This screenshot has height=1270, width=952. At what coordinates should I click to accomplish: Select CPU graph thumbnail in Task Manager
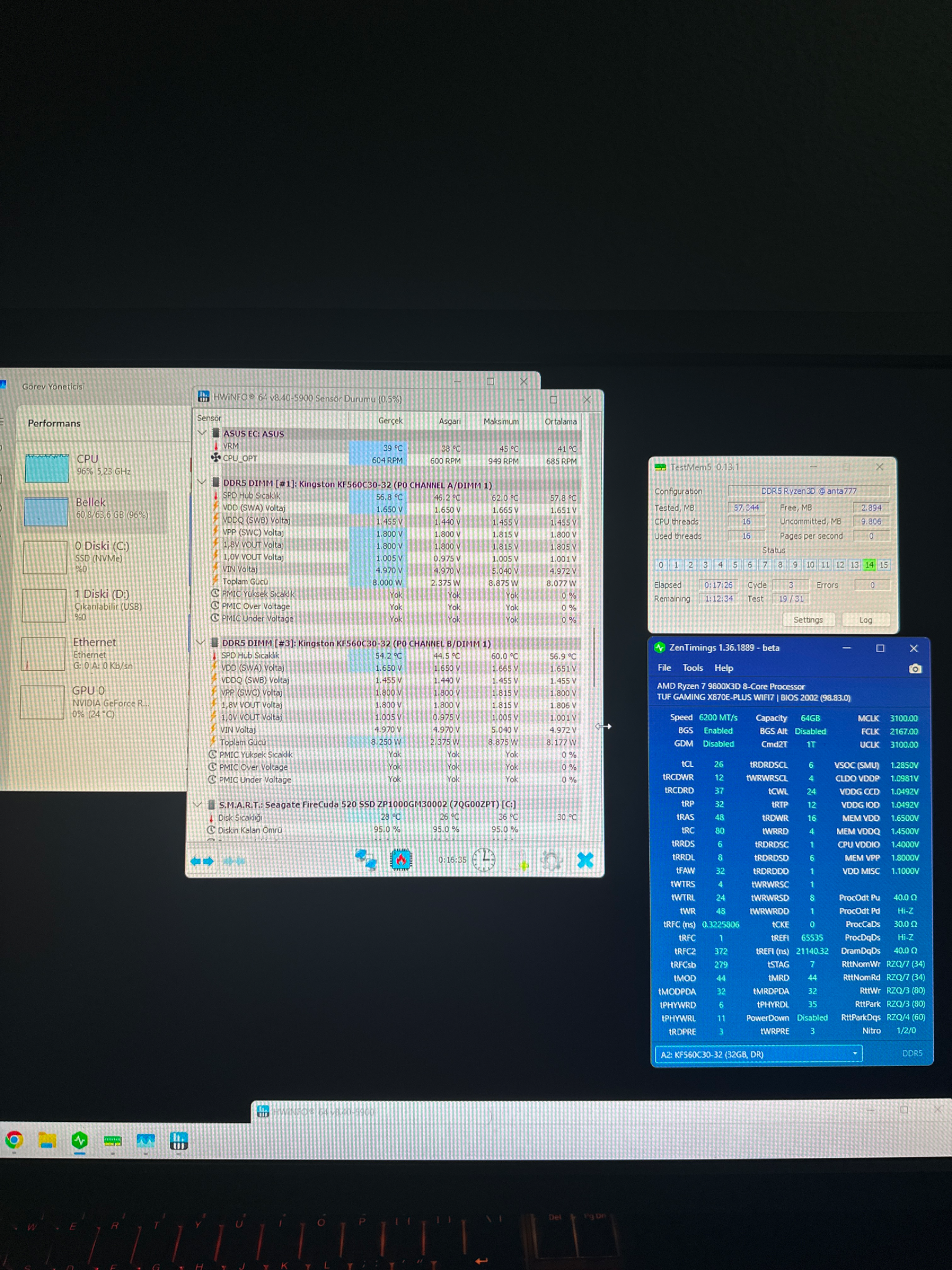click(x=46, y=468)
